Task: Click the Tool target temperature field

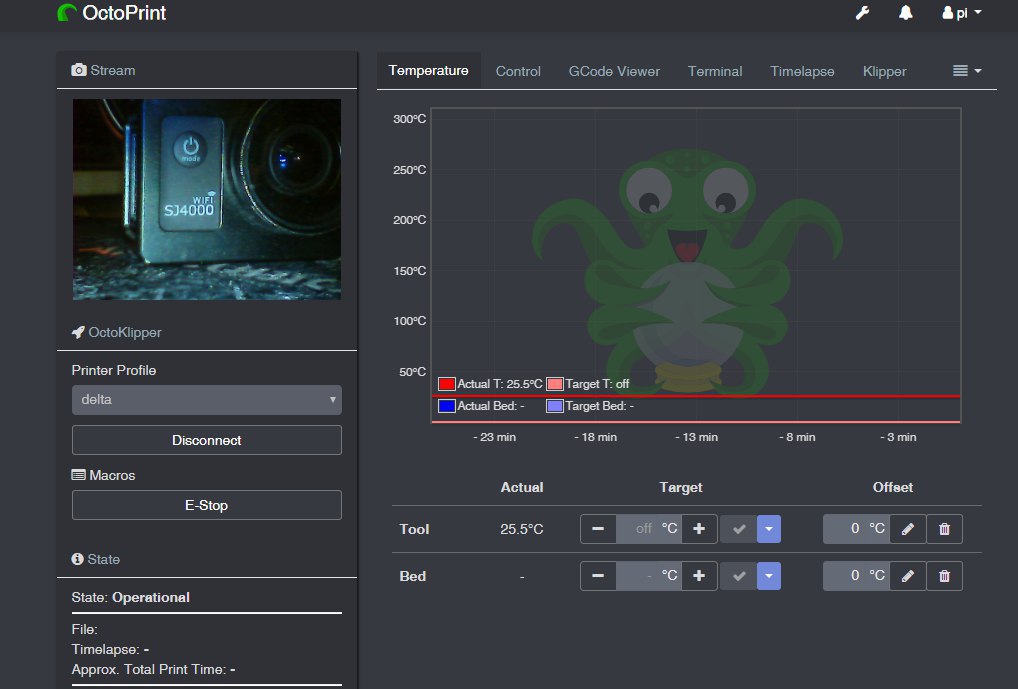Action: pos(649,529)
